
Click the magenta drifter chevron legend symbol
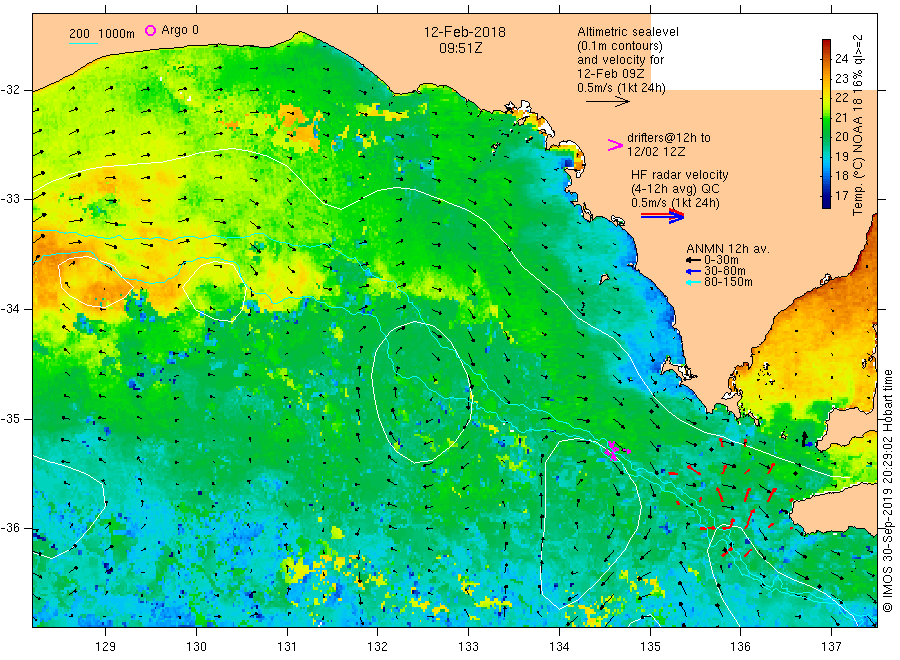click(x=615, y=145)
